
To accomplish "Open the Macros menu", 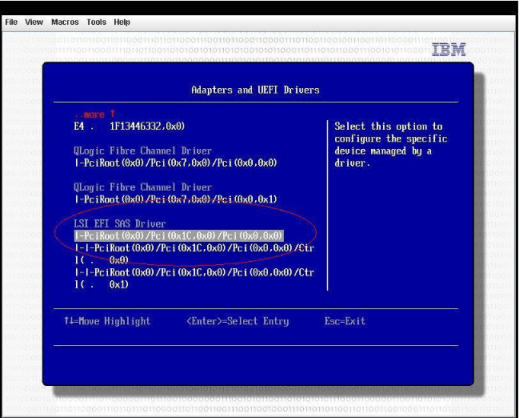I will click(65, 22).
